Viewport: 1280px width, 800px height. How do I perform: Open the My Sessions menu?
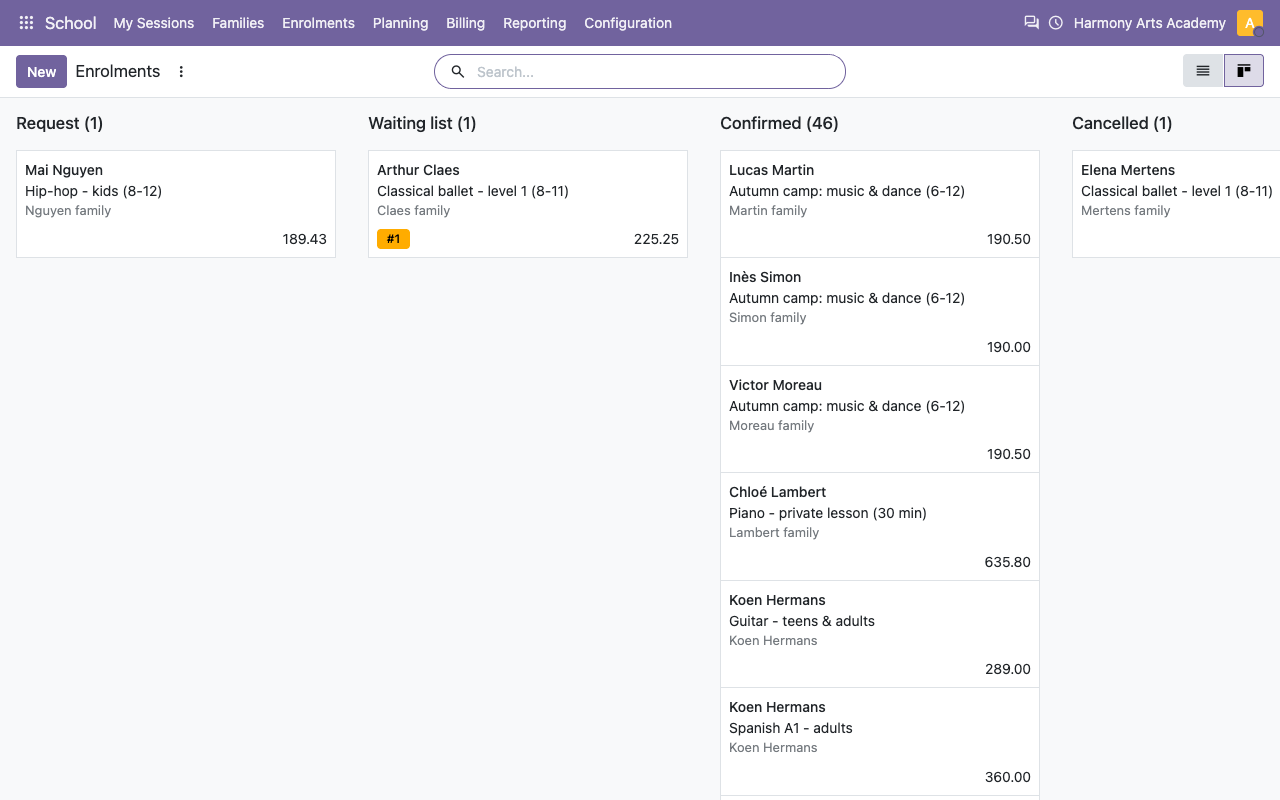pos(154,23)
